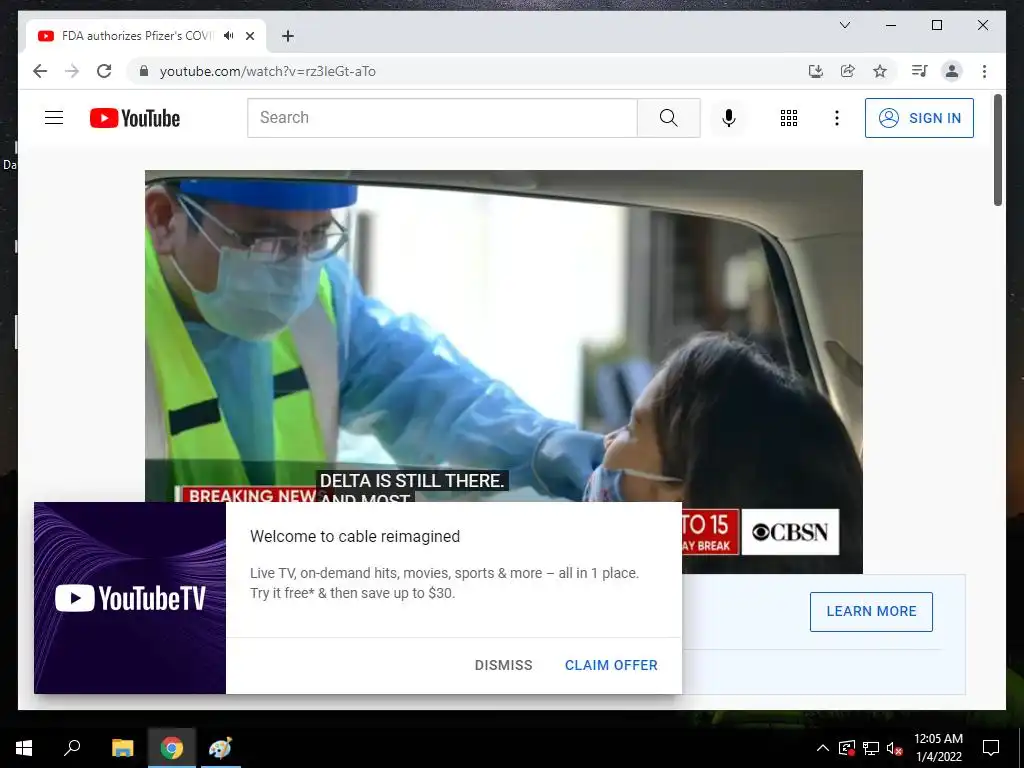Open the Windows Start menu
This screenshot has height=768, width=1024.
(x=24, y=748)
